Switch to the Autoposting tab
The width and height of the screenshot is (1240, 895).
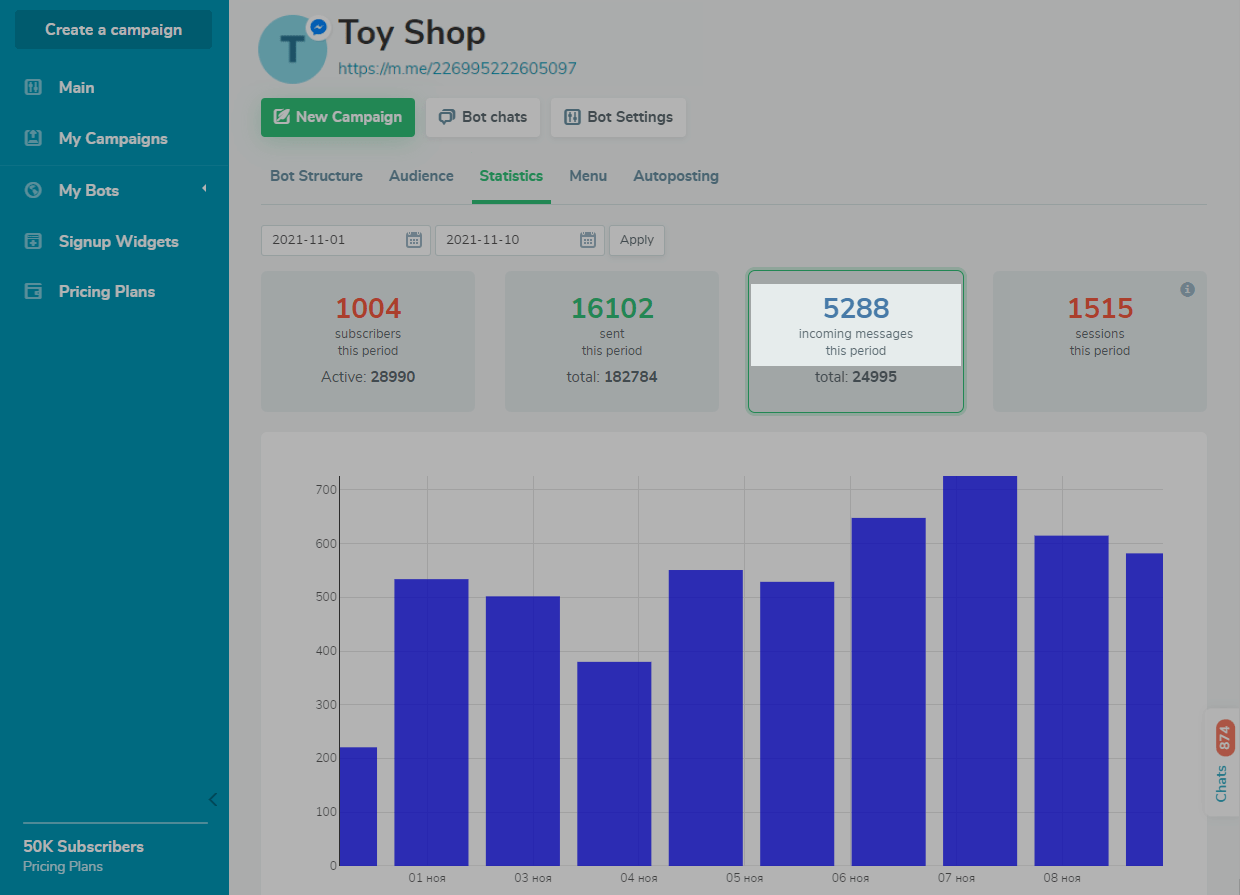[675, 176]
